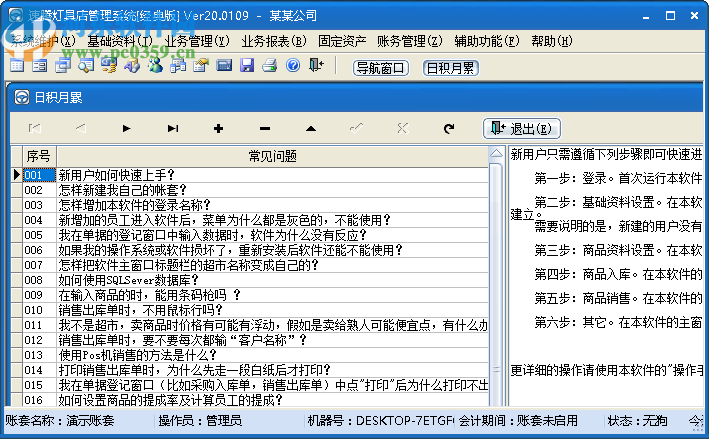This screenshot has height=439, width=709.
Task: Click the green person user icon
Action: (x=155, y=66)
